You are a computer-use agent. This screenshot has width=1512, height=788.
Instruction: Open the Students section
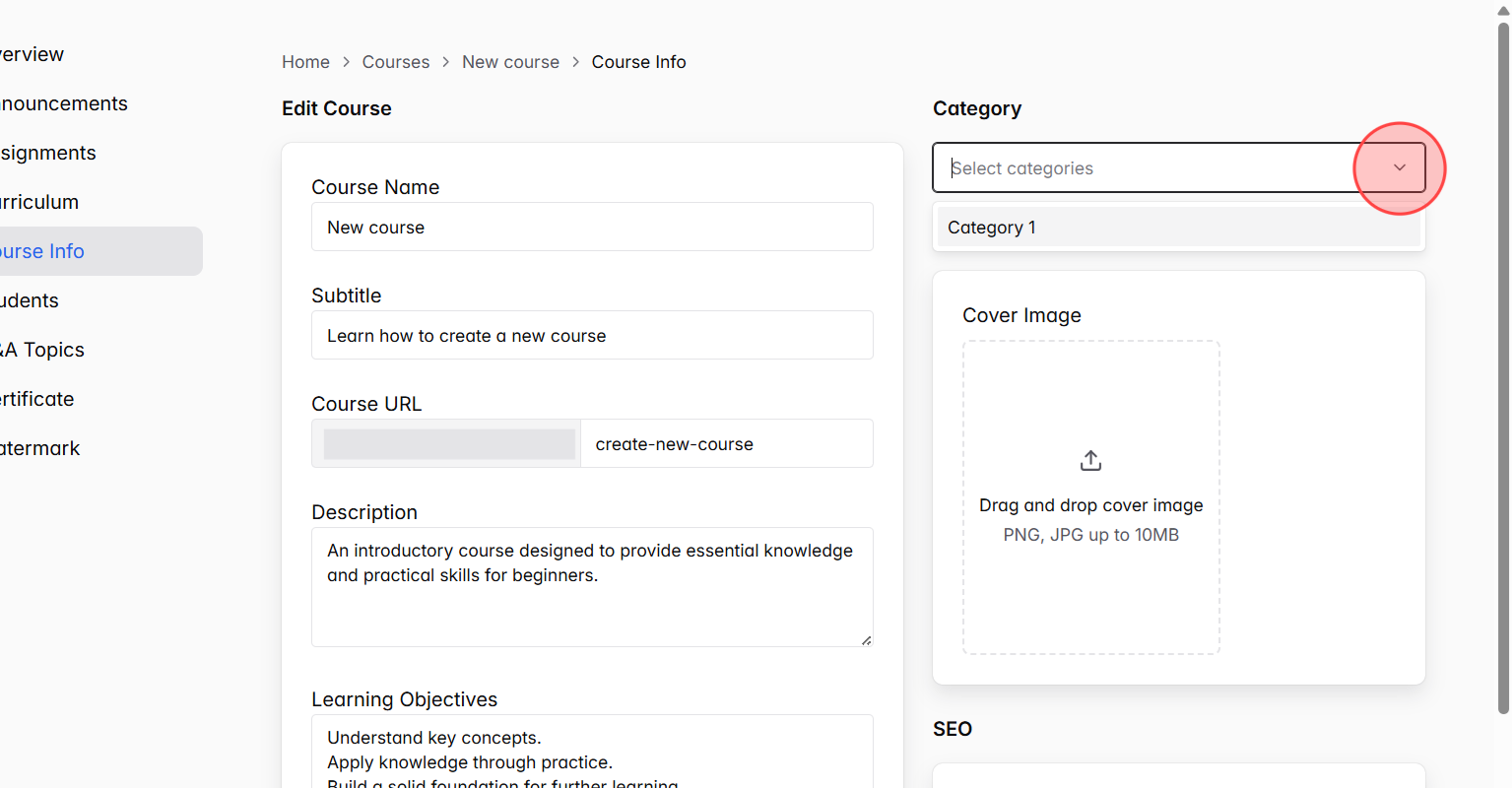[30, 300]
